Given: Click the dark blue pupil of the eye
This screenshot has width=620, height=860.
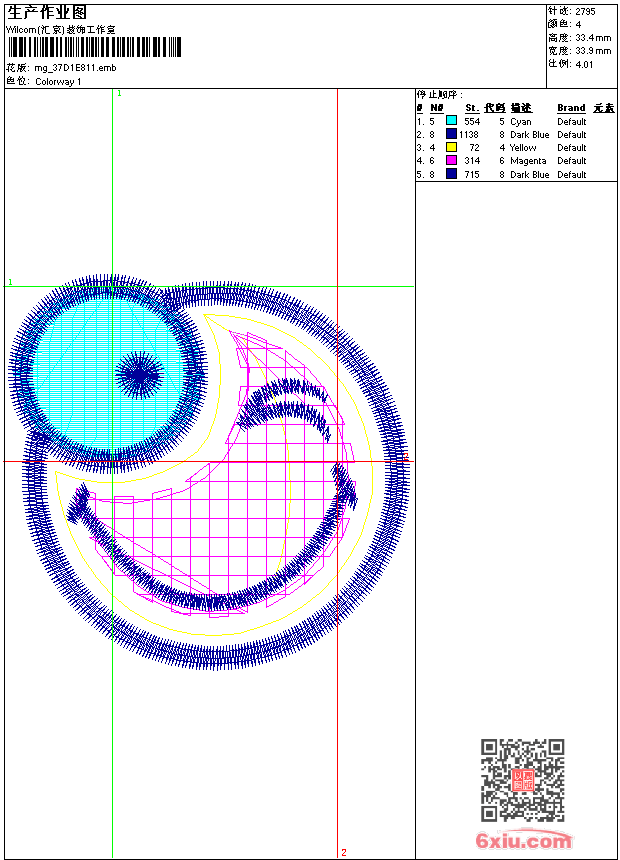Looking at the screenshot, I should (x=139, y=376).
